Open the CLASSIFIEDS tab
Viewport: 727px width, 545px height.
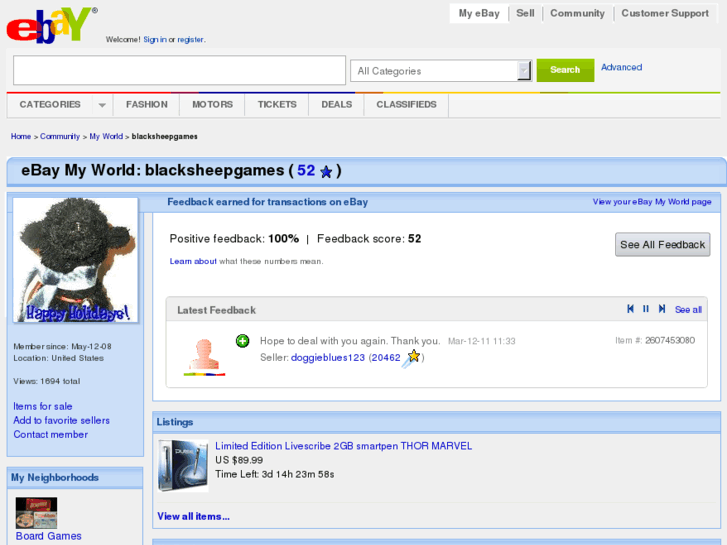406,105
